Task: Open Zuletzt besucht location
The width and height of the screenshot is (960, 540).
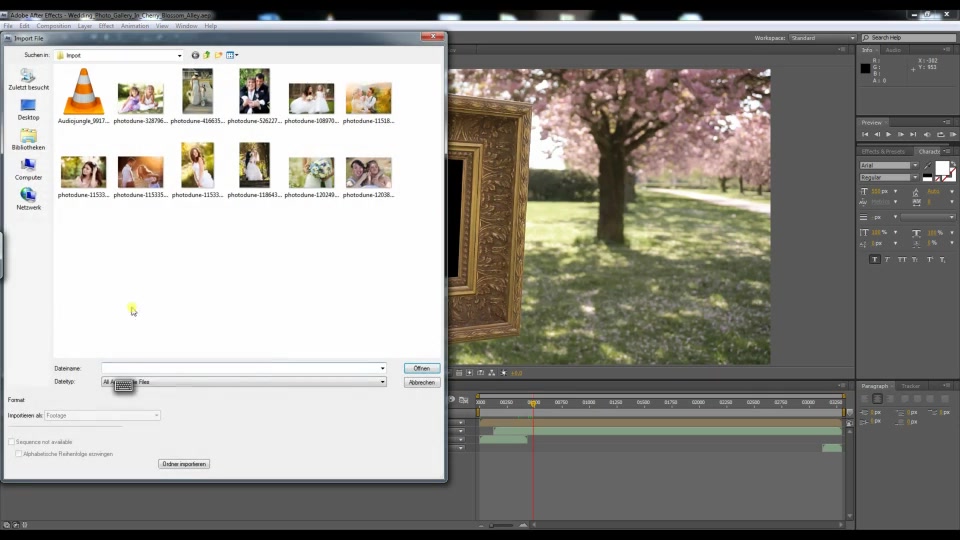Action: pos(28,79)
